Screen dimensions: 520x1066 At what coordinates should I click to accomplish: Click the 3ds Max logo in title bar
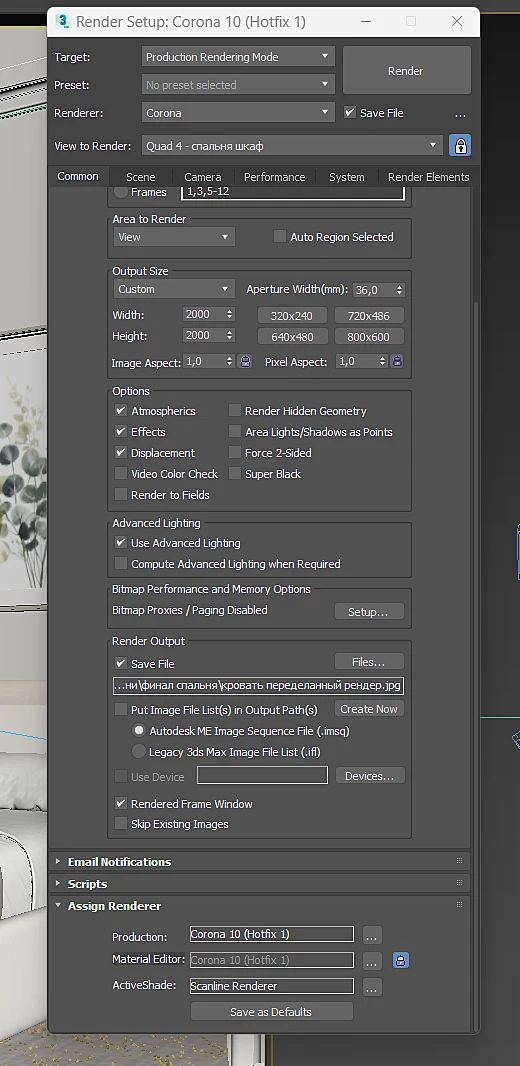point(63,21)
